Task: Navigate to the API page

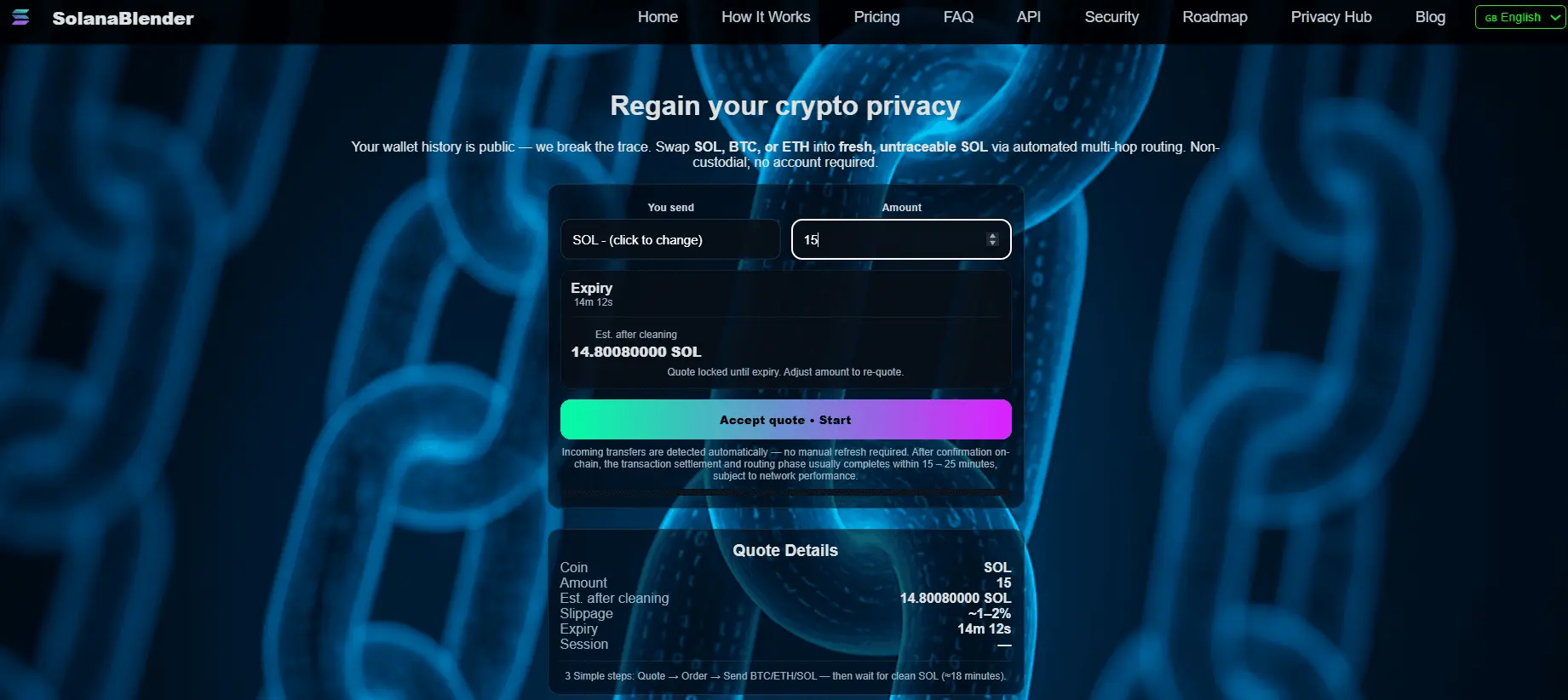Action: (1028, 17)
